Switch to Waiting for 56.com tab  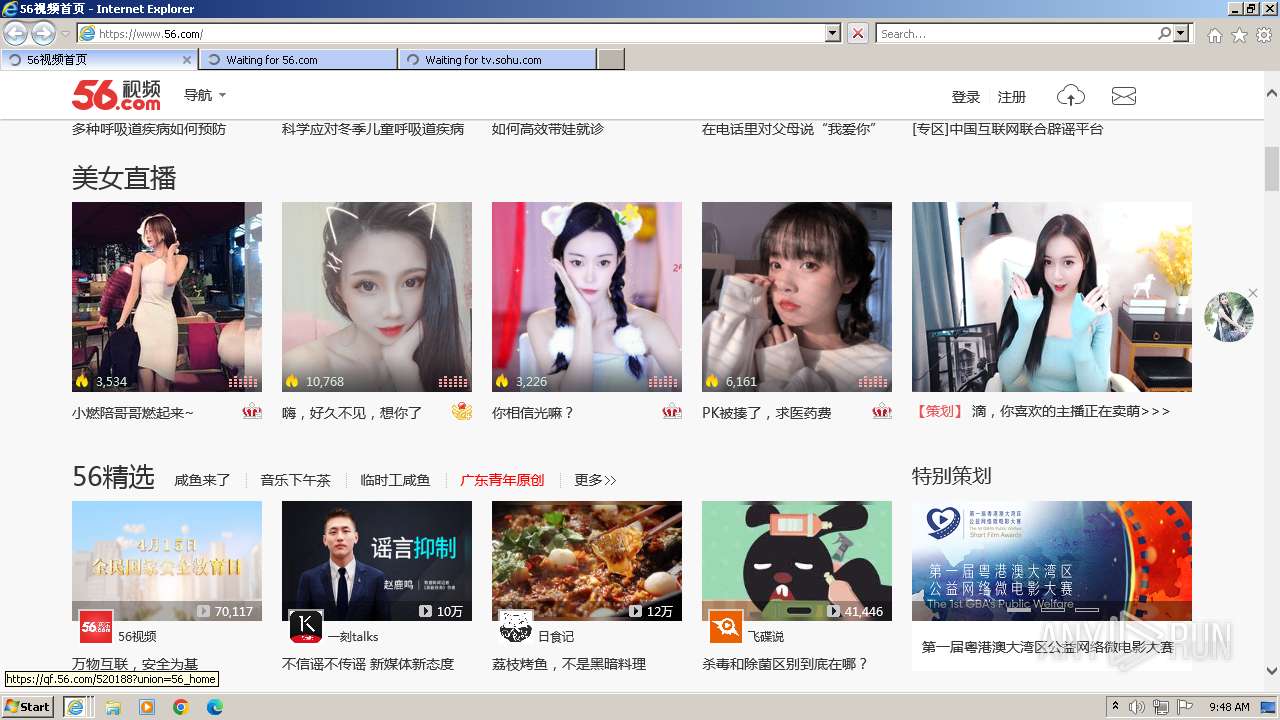tap(298, 59)
